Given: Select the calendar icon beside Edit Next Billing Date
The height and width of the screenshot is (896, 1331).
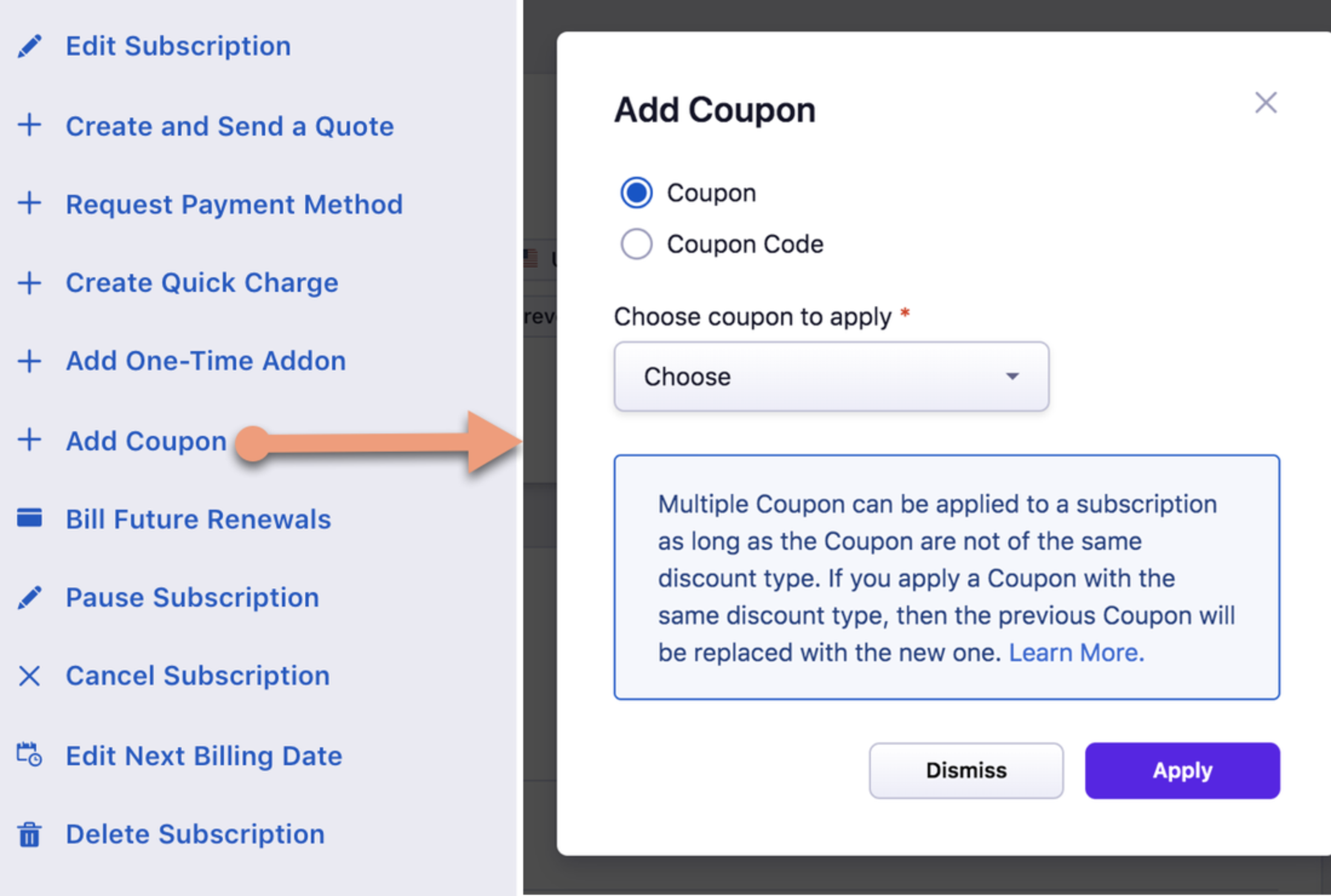Looking at the screenshot, I should pyautogui.click(x=27, y=754).
